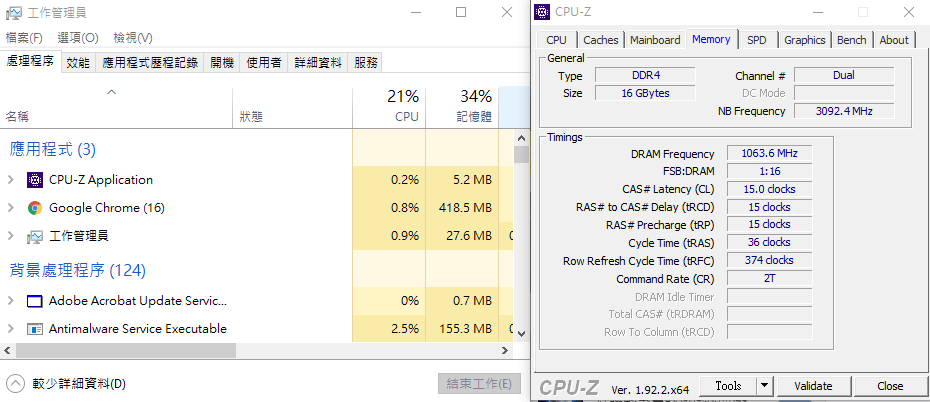Click the Google Chrome process icon
Viewport: 930px width, 402px height.
(35, 208)
